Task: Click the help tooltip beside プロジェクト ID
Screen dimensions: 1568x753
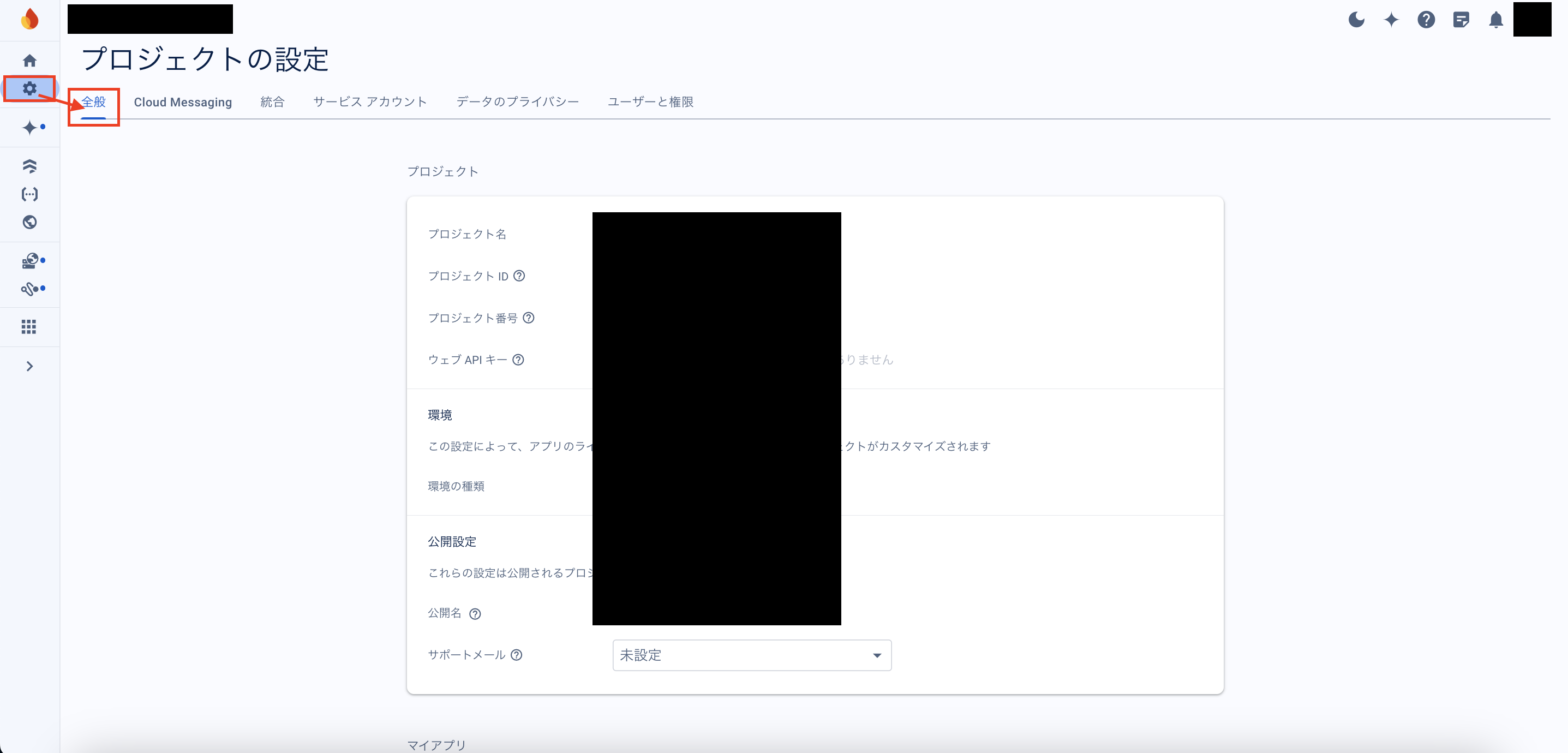Action: (519, 276)
